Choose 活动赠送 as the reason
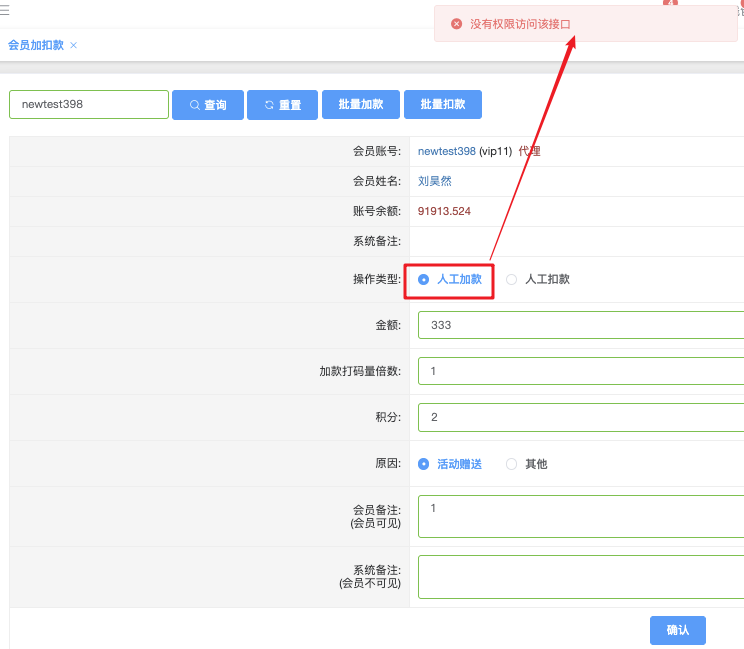 424,464
